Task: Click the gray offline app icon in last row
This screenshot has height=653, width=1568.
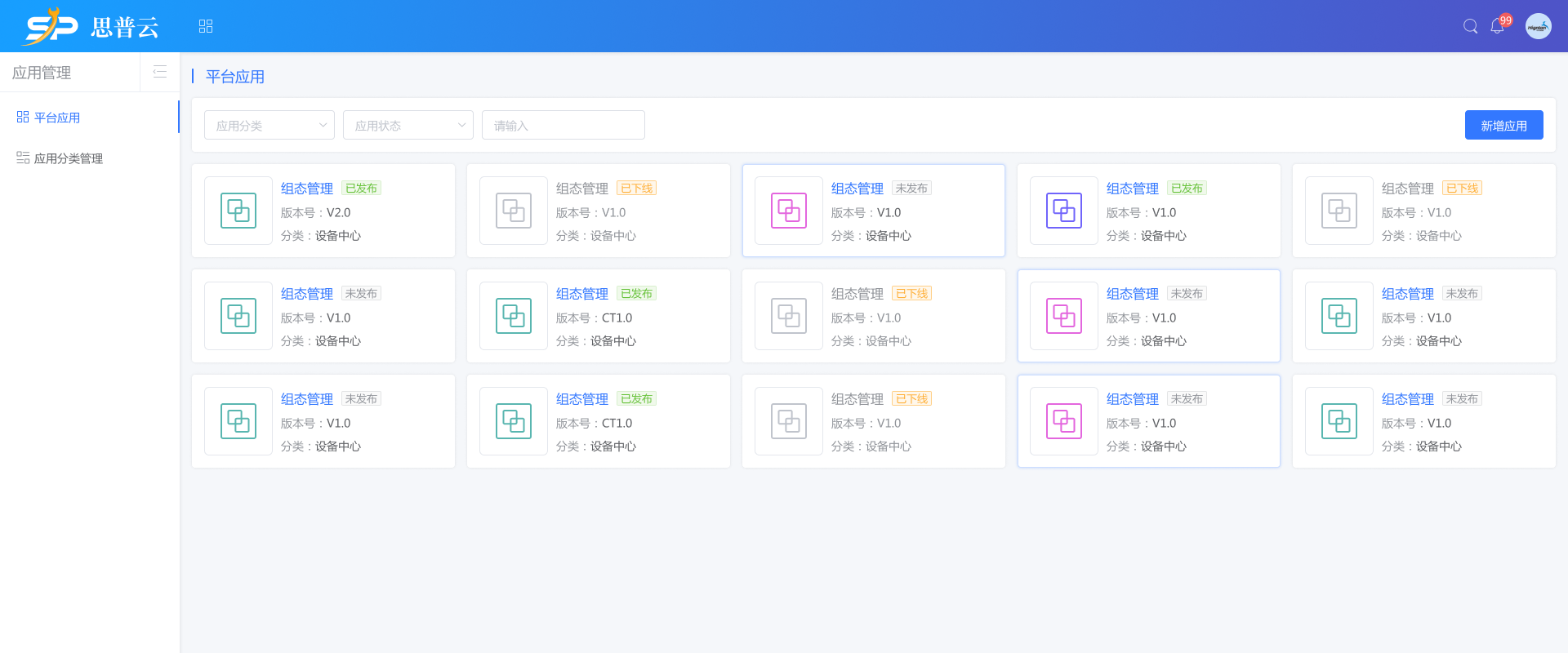Action: pyautogui.click(x=788, y=421)
